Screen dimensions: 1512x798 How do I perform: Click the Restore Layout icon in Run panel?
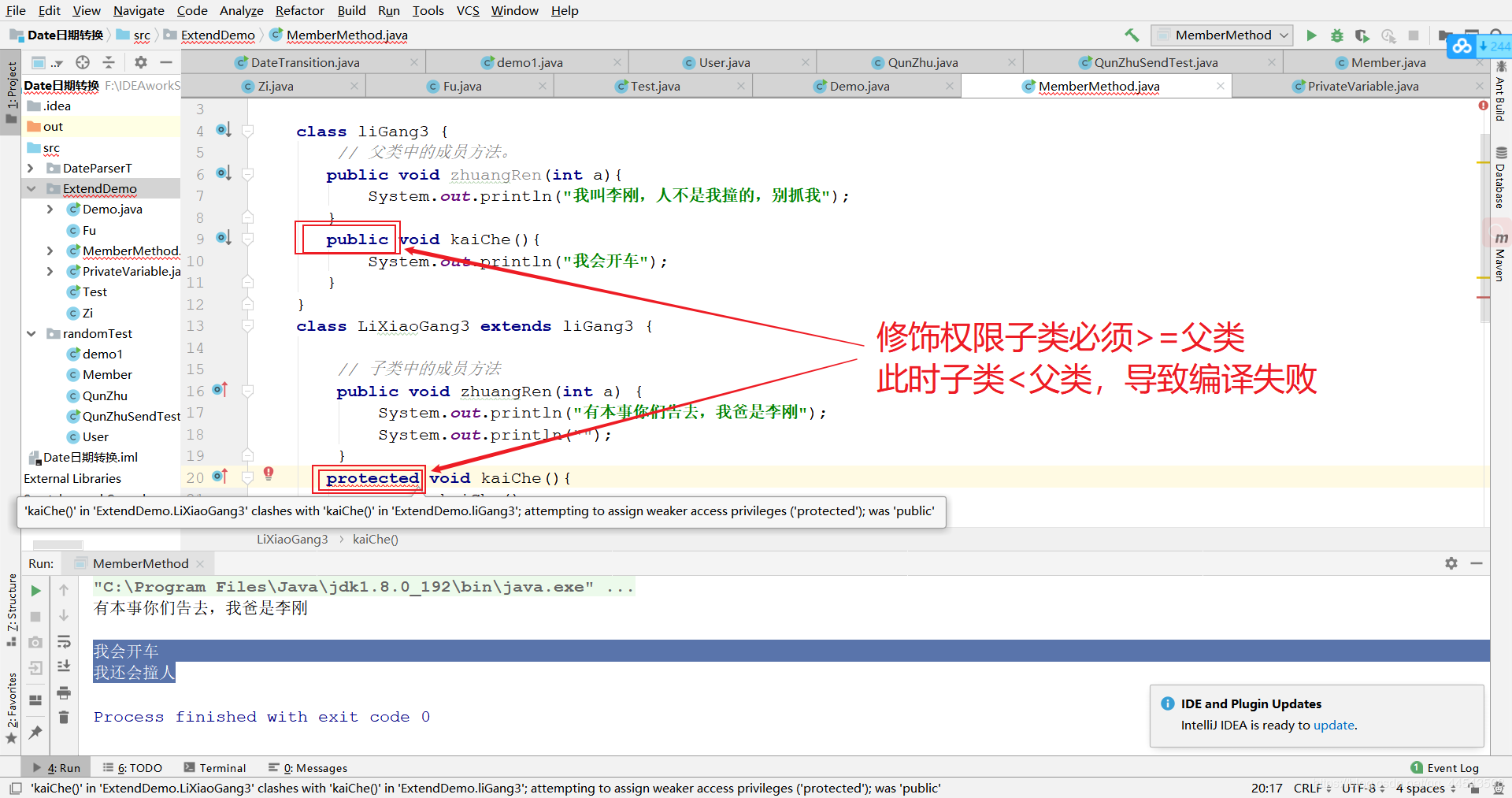click(x=35, y=700)
